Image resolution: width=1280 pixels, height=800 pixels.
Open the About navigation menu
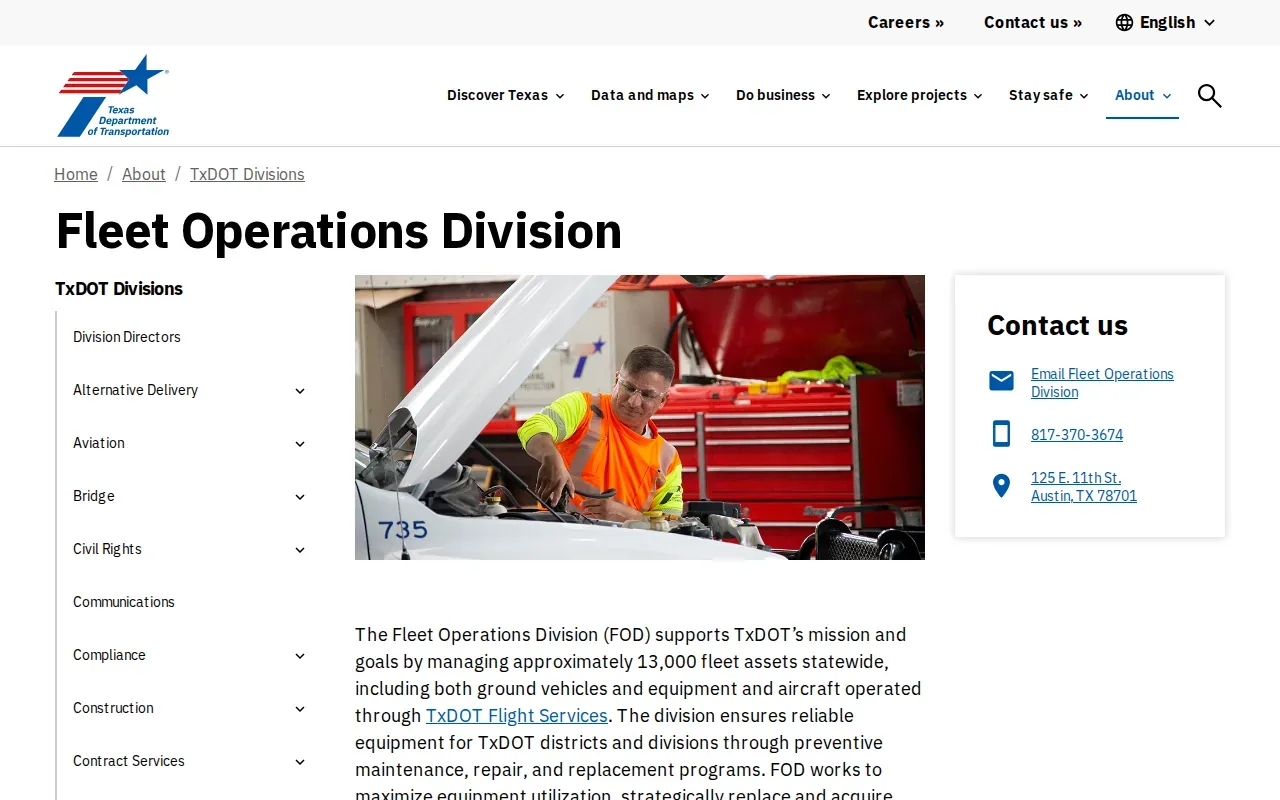(1142, 95)
